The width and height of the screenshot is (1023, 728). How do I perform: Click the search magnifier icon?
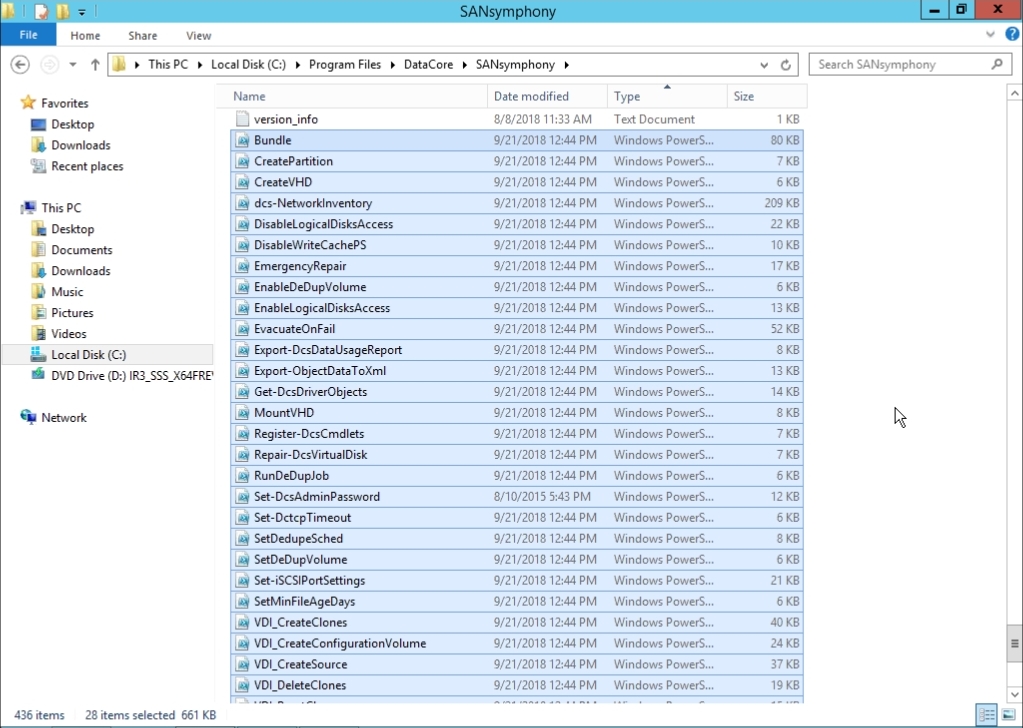click(997, 64)
